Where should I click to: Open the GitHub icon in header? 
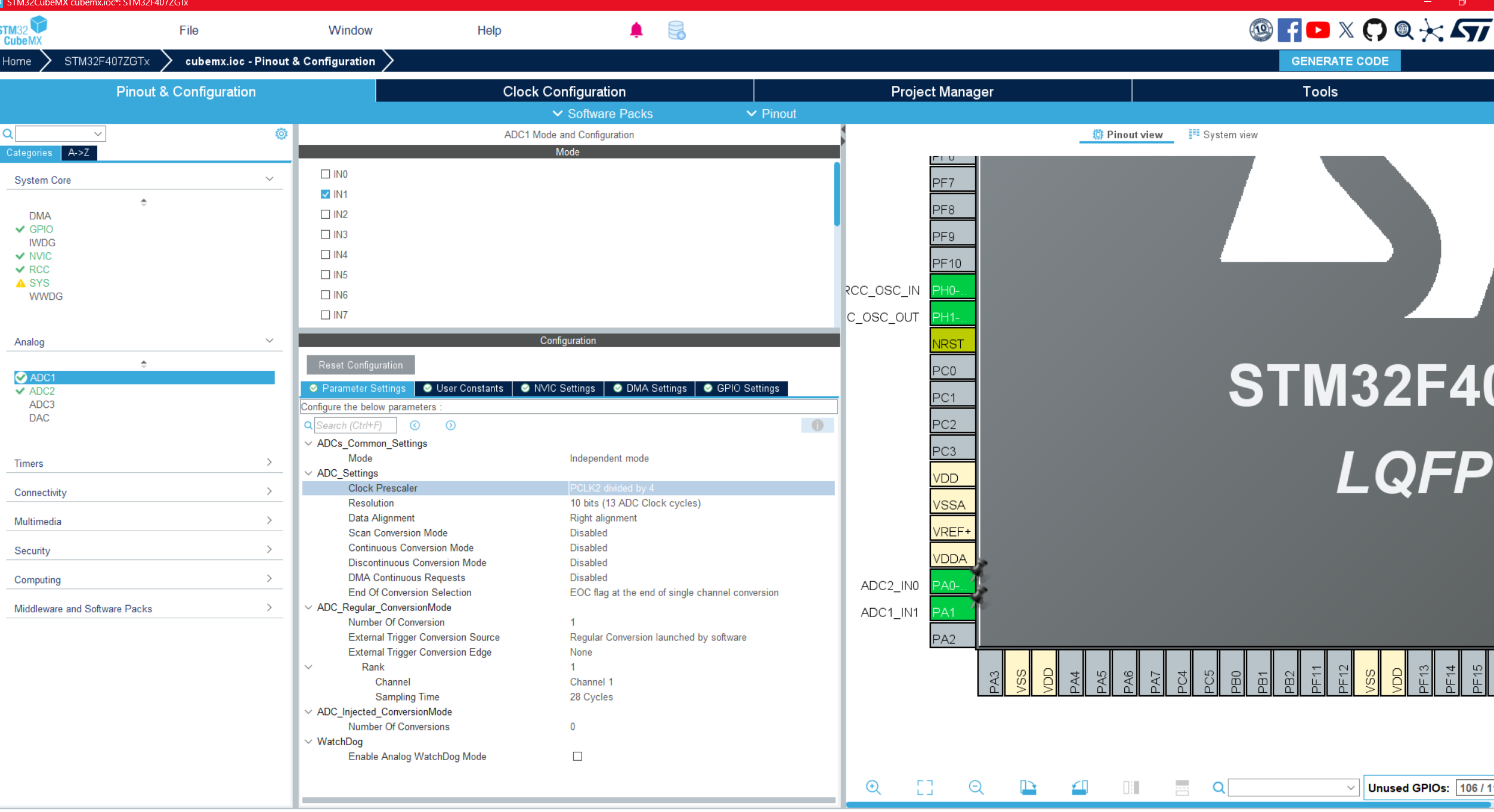(x=1374, y=30)
